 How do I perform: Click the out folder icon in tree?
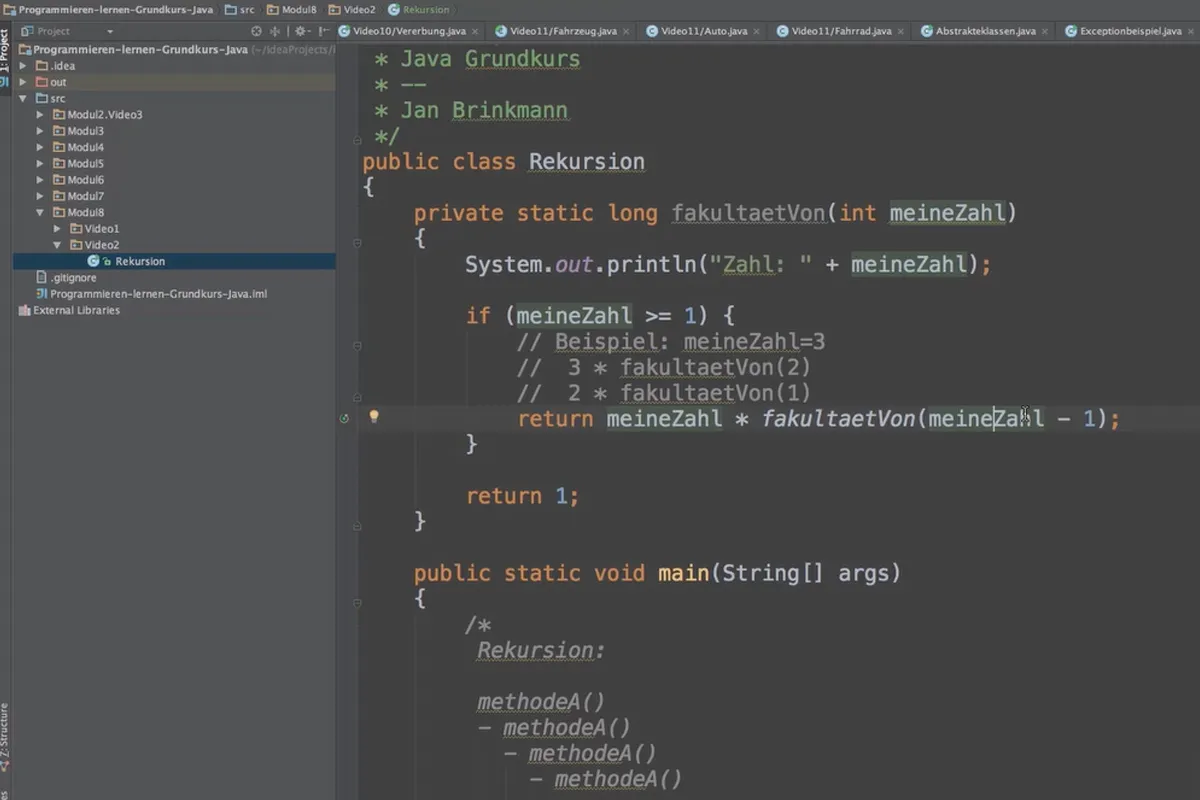tap(42, 82)
